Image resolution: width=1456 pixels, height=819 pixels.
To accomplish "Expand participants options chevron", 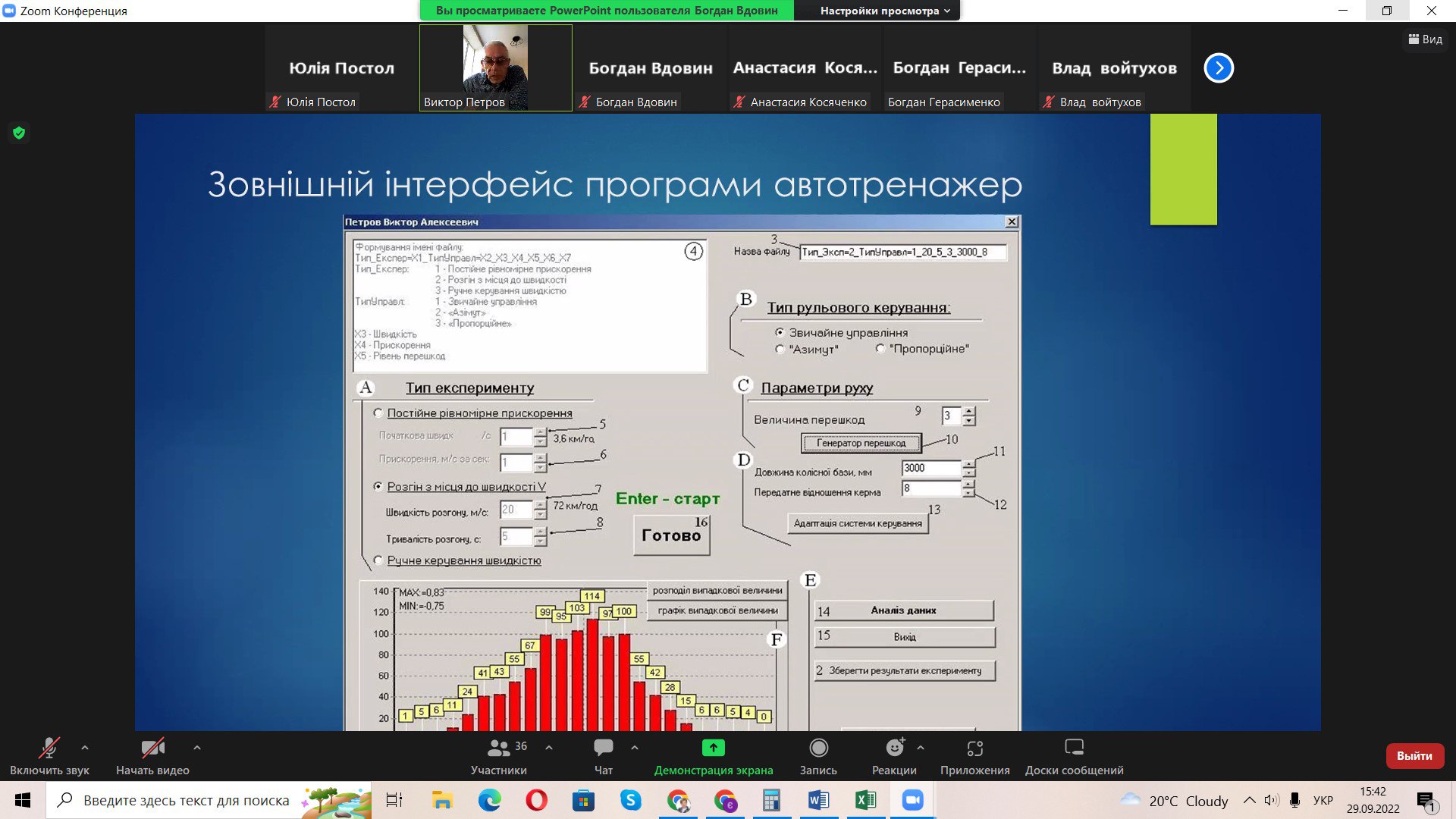I will click(549, 748).
